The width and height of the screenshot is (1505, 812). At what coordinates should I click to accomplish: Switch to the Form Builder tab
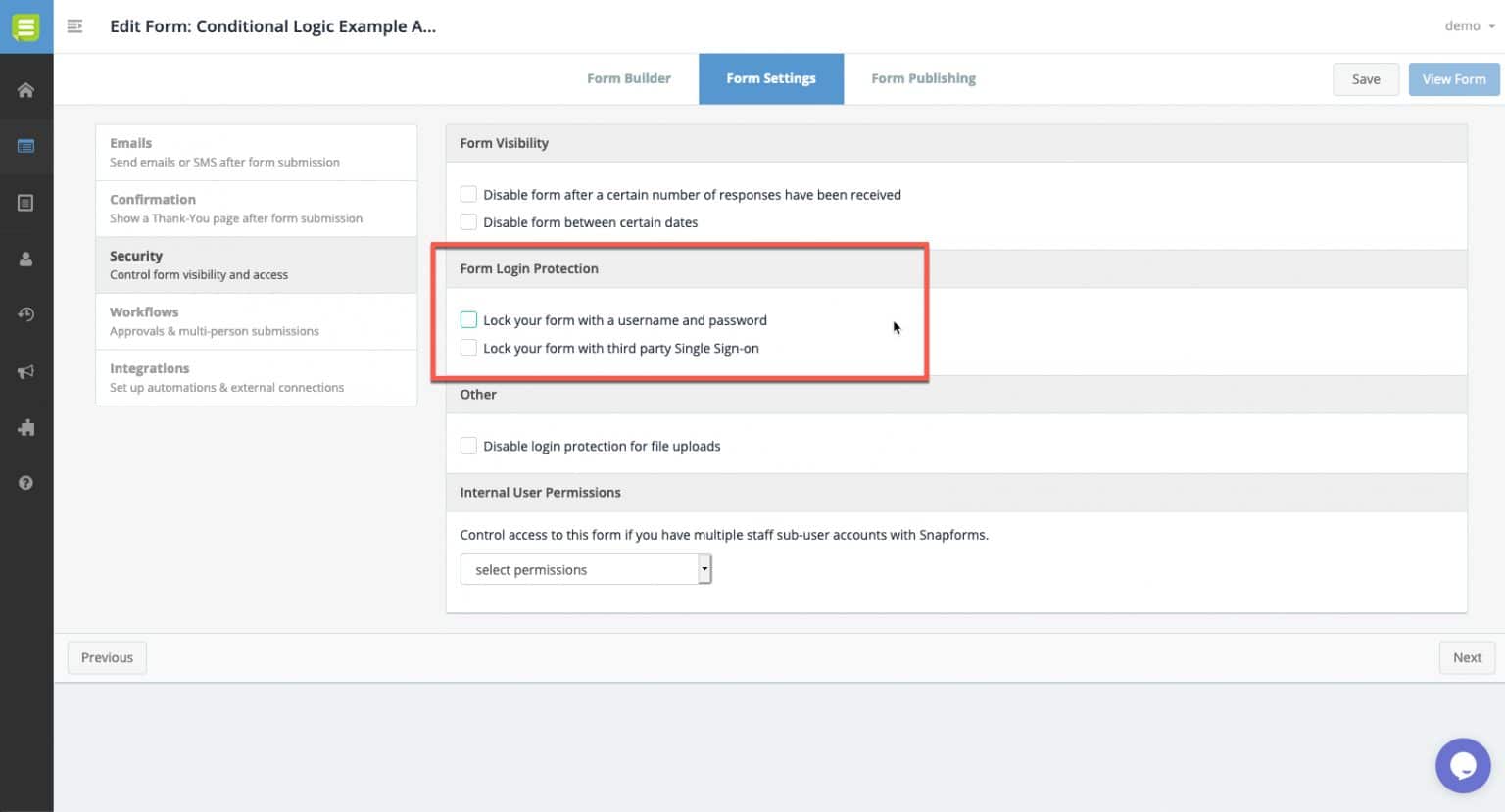coord(628,78)
